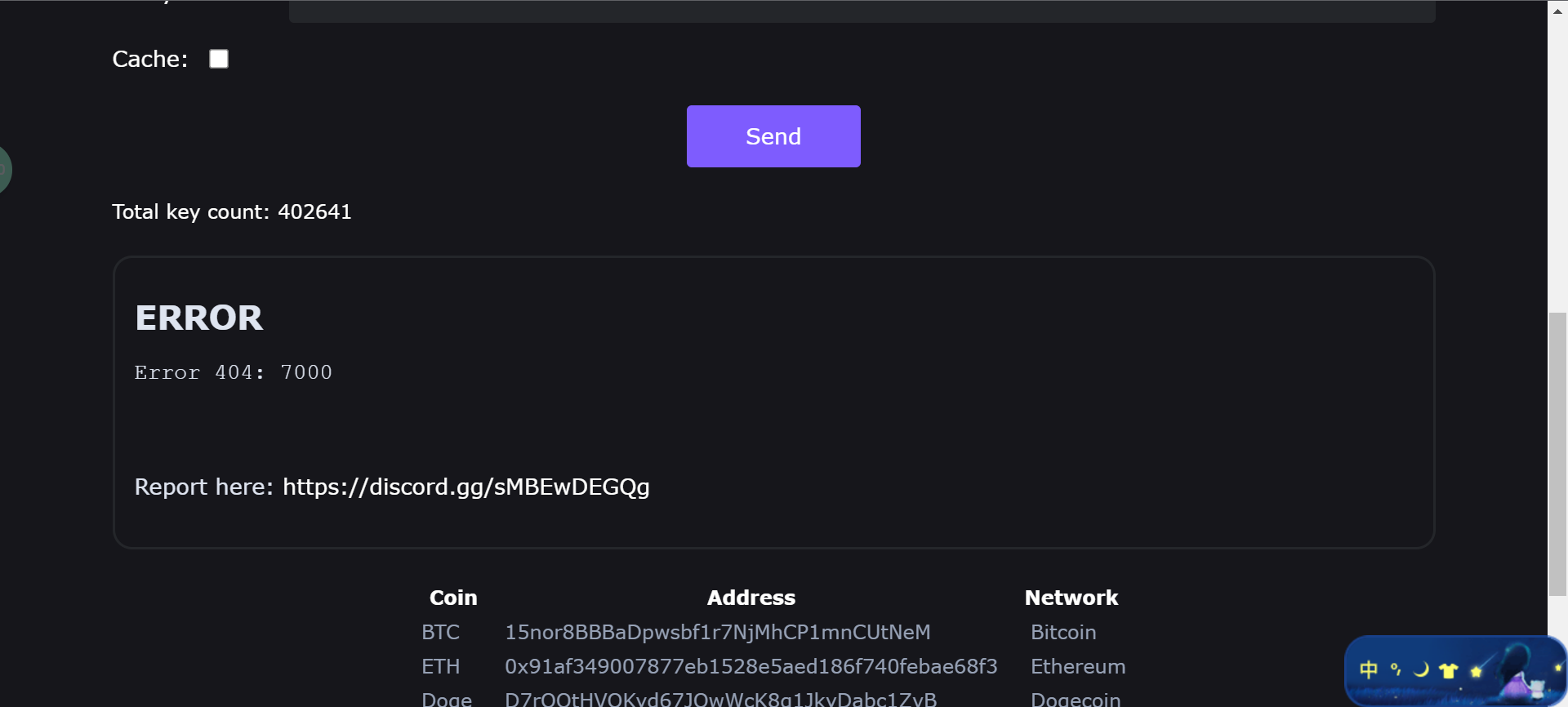The width and height of the screenshot is (1568, 707).
Task: Open the Discord report link
Action: [466, 487]
